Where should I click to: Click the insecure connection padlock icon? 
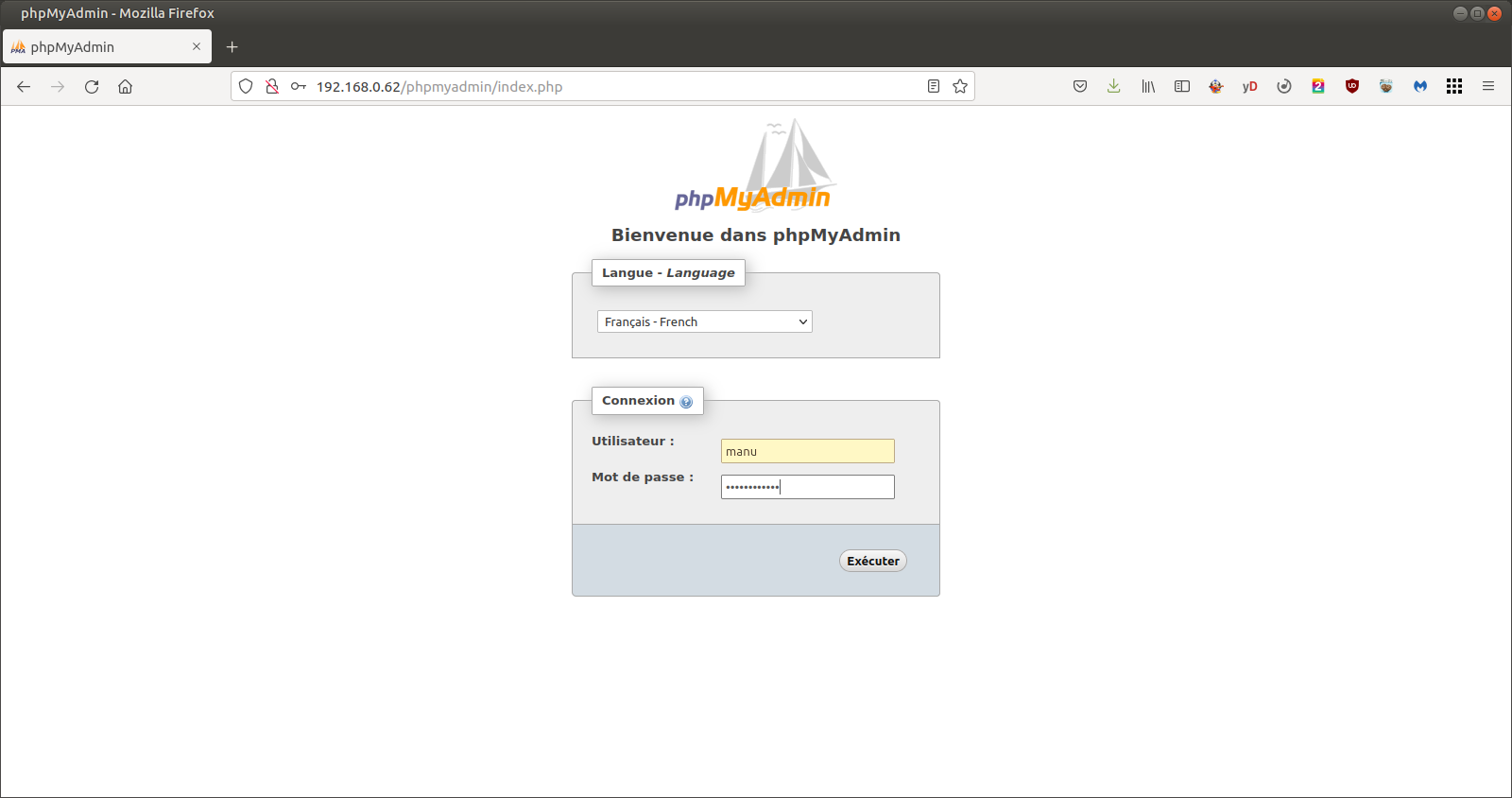[272, 86]
